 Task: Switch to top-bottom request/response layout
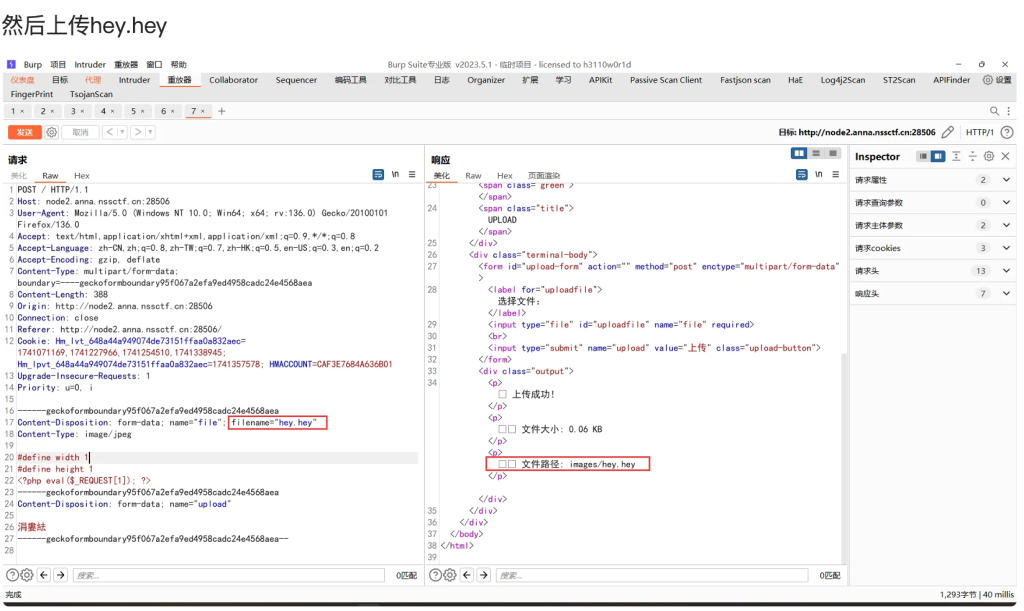point(816,153)
